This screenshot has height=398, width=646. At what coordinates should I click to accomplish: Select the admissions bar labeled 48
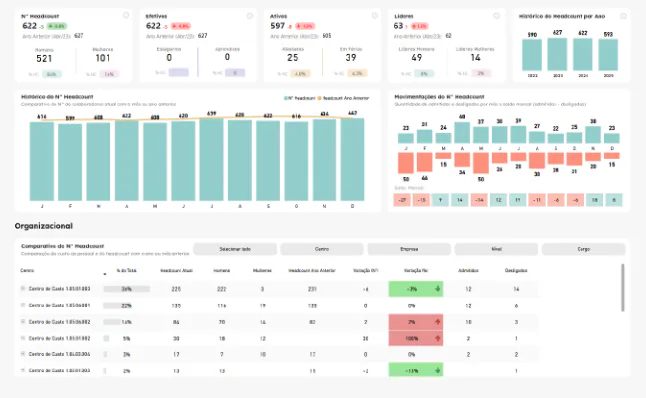(462, 133)
